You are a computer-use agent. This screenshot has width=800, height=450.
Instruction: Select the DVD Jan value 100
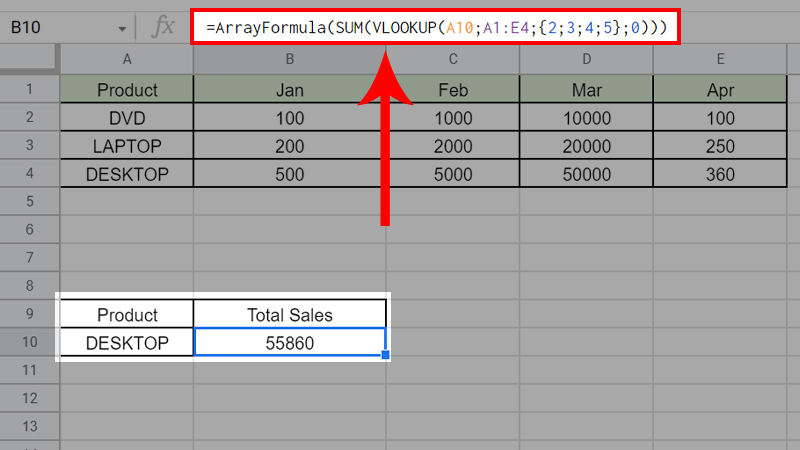[x=289, y=118]
